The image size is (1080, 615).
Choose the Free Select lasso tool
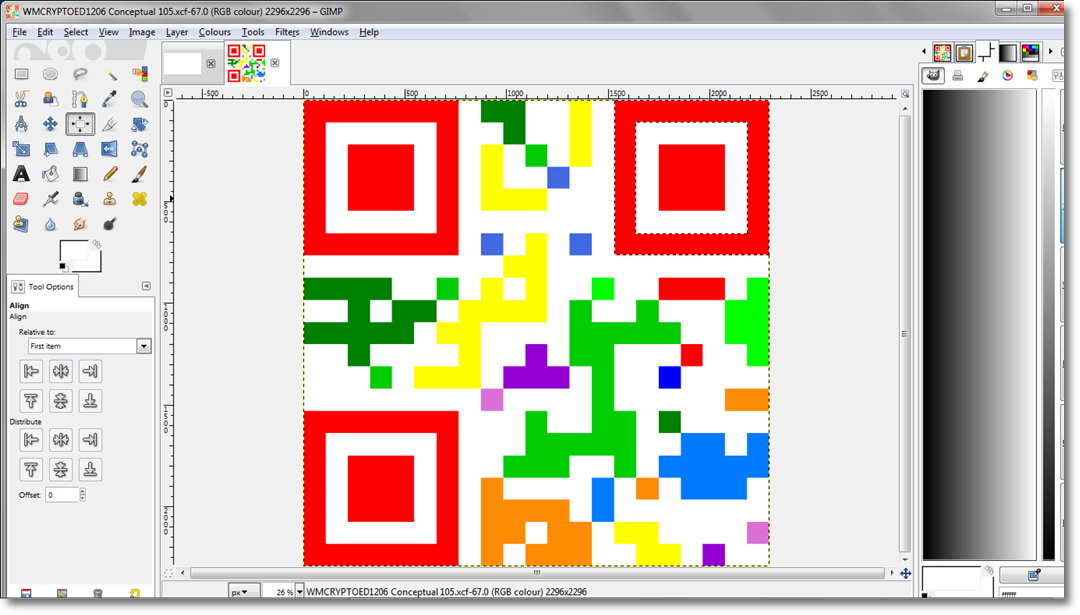pyautogui.click(x=80, y=74)
